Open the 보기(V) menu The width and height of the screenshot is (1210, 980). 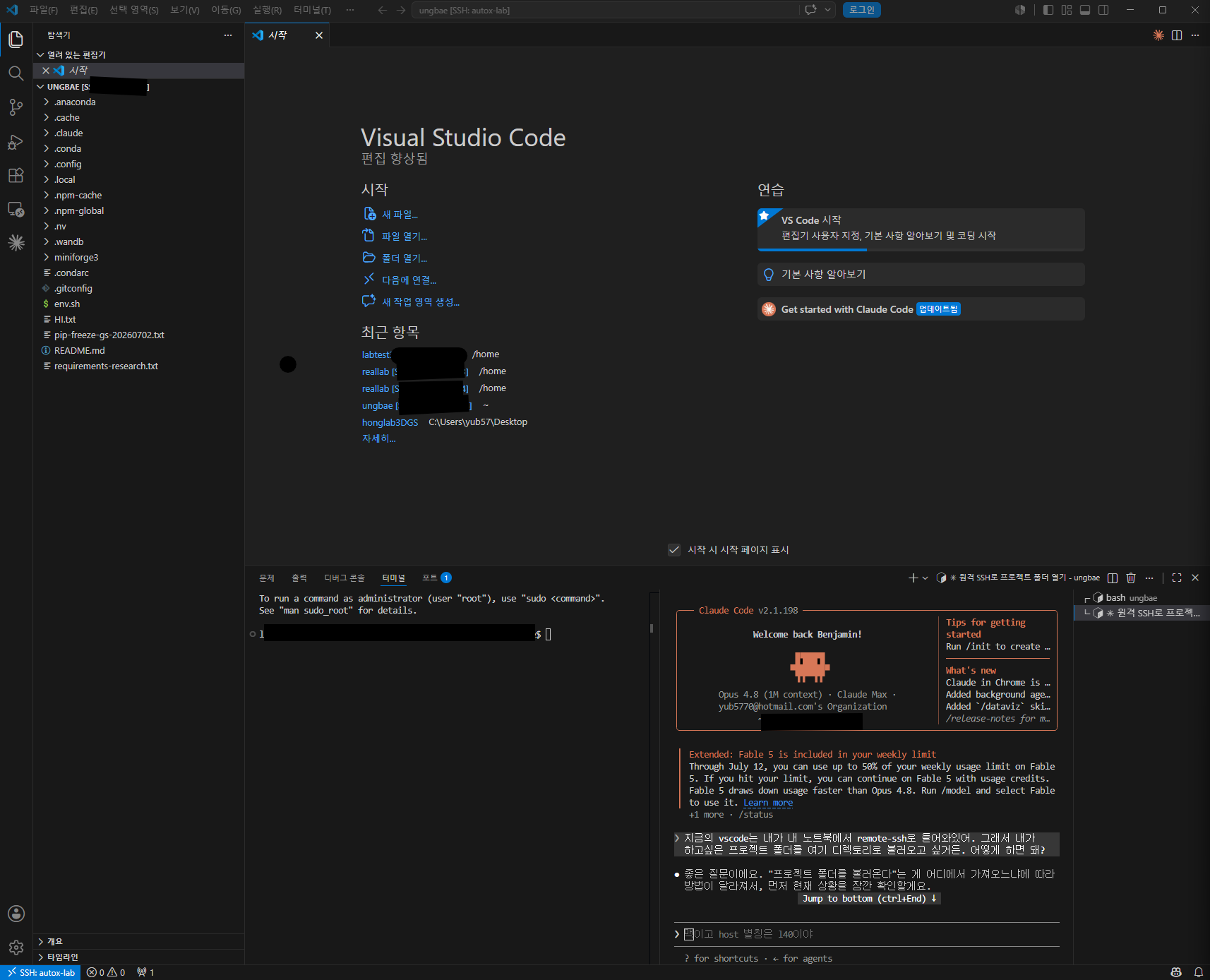pyautogui.click(x=185, y=10)
